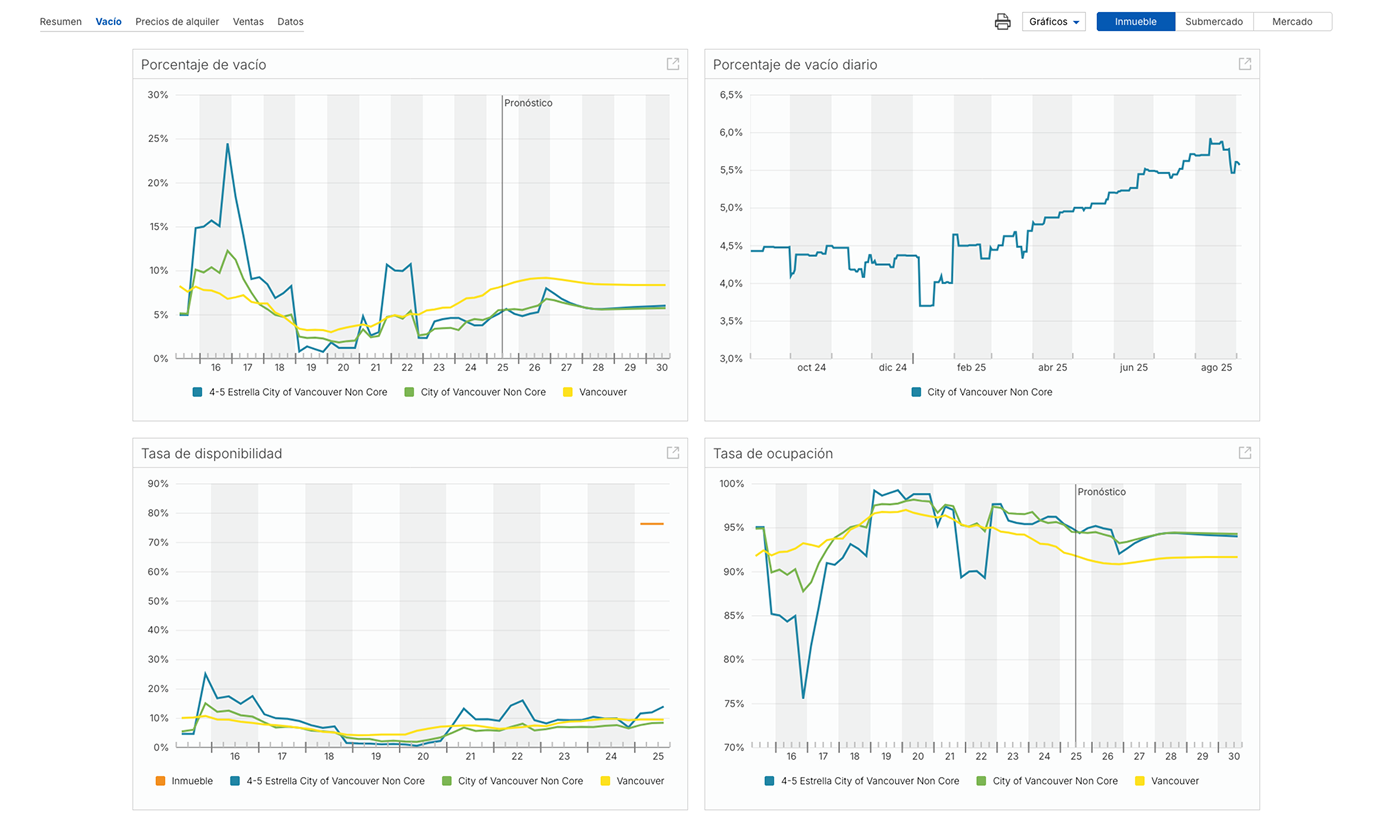Image resolution: width=1400 pixels, height=822 pixels.
Task: Open the Gráficos dropdown
Action: pyautogui.click(x=1054, y=22)
